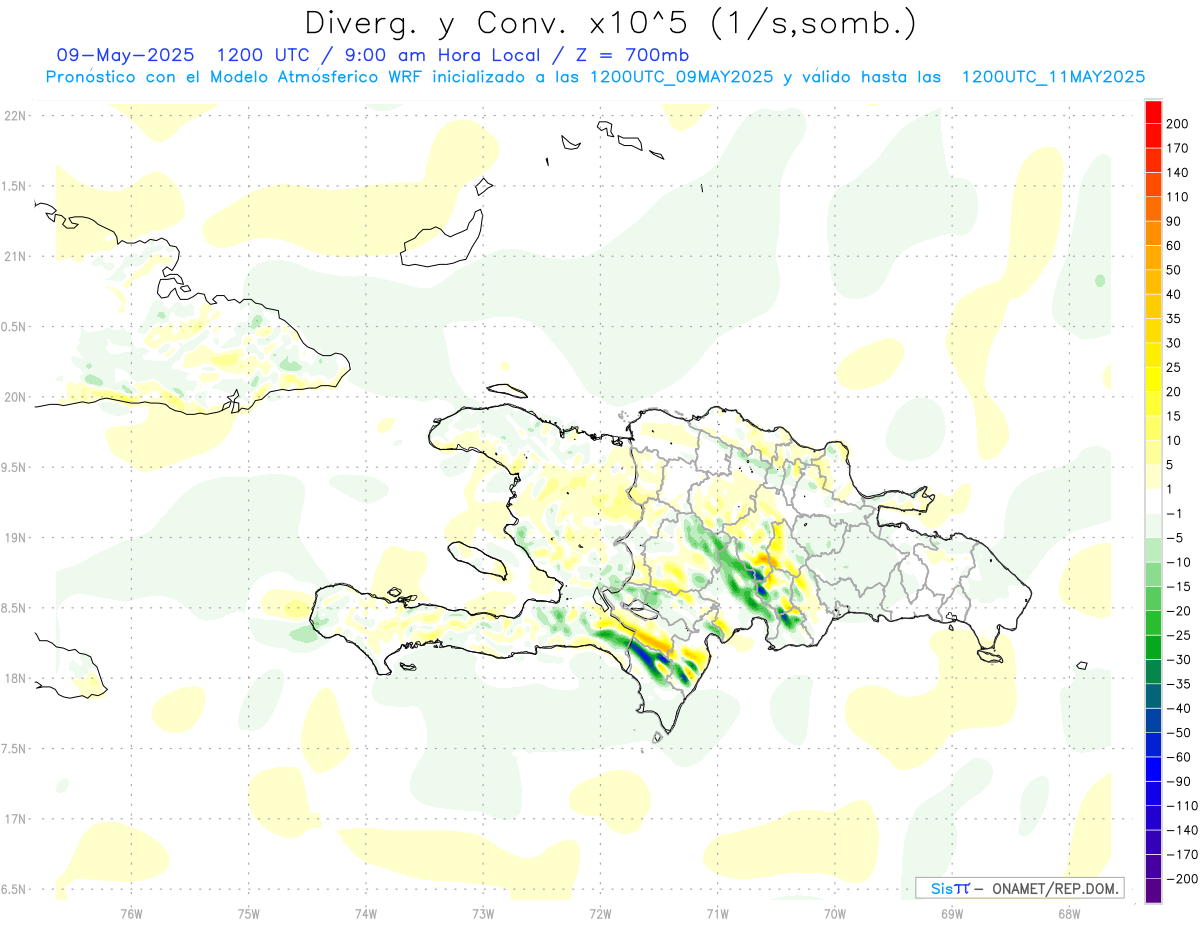The image size is (1200, 927).
Task: Click the '70W' longitude label
Action: click(835, 914)
